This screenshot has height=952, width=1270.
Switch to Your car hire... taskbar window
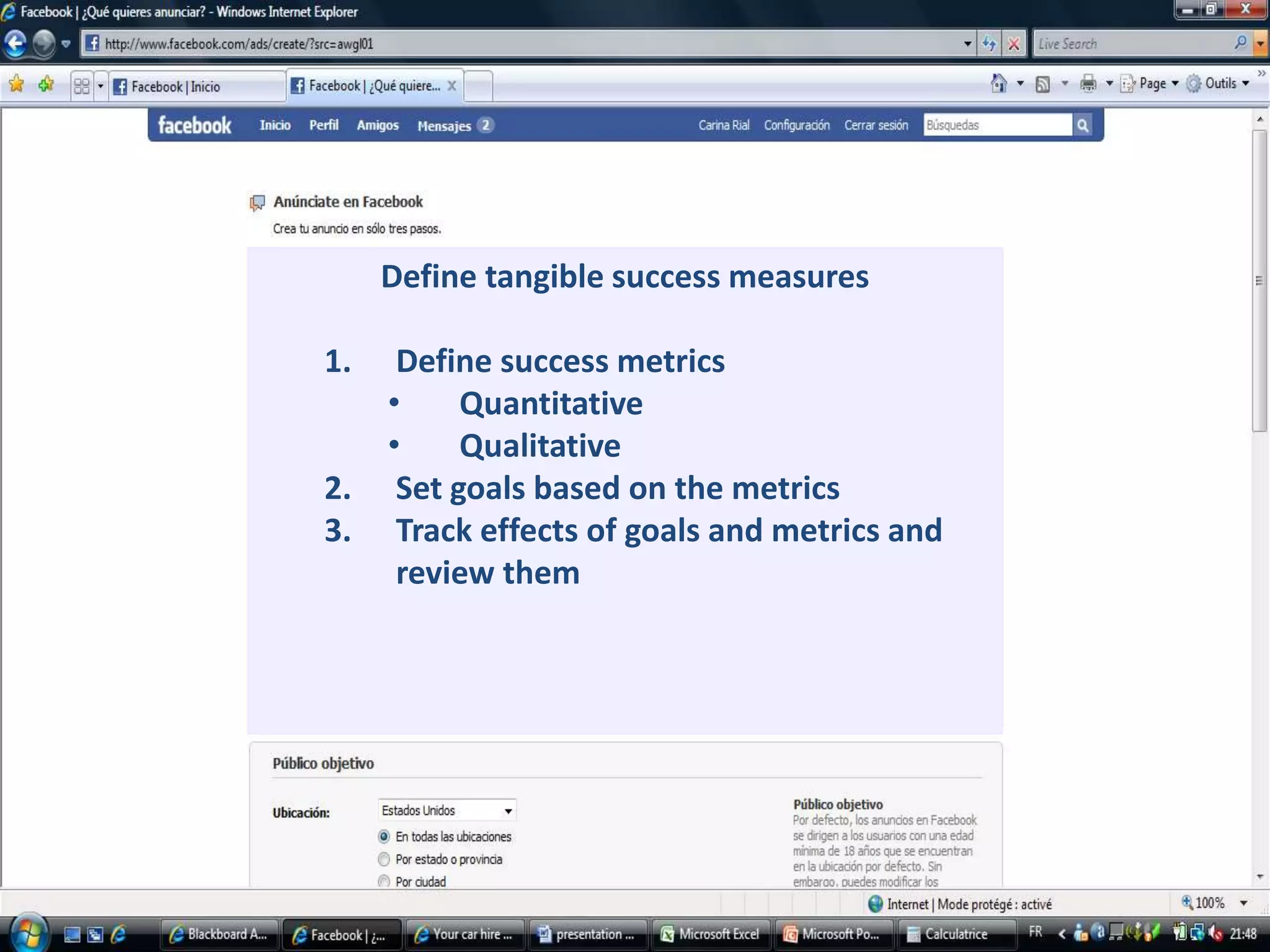(x=464, y=934)
